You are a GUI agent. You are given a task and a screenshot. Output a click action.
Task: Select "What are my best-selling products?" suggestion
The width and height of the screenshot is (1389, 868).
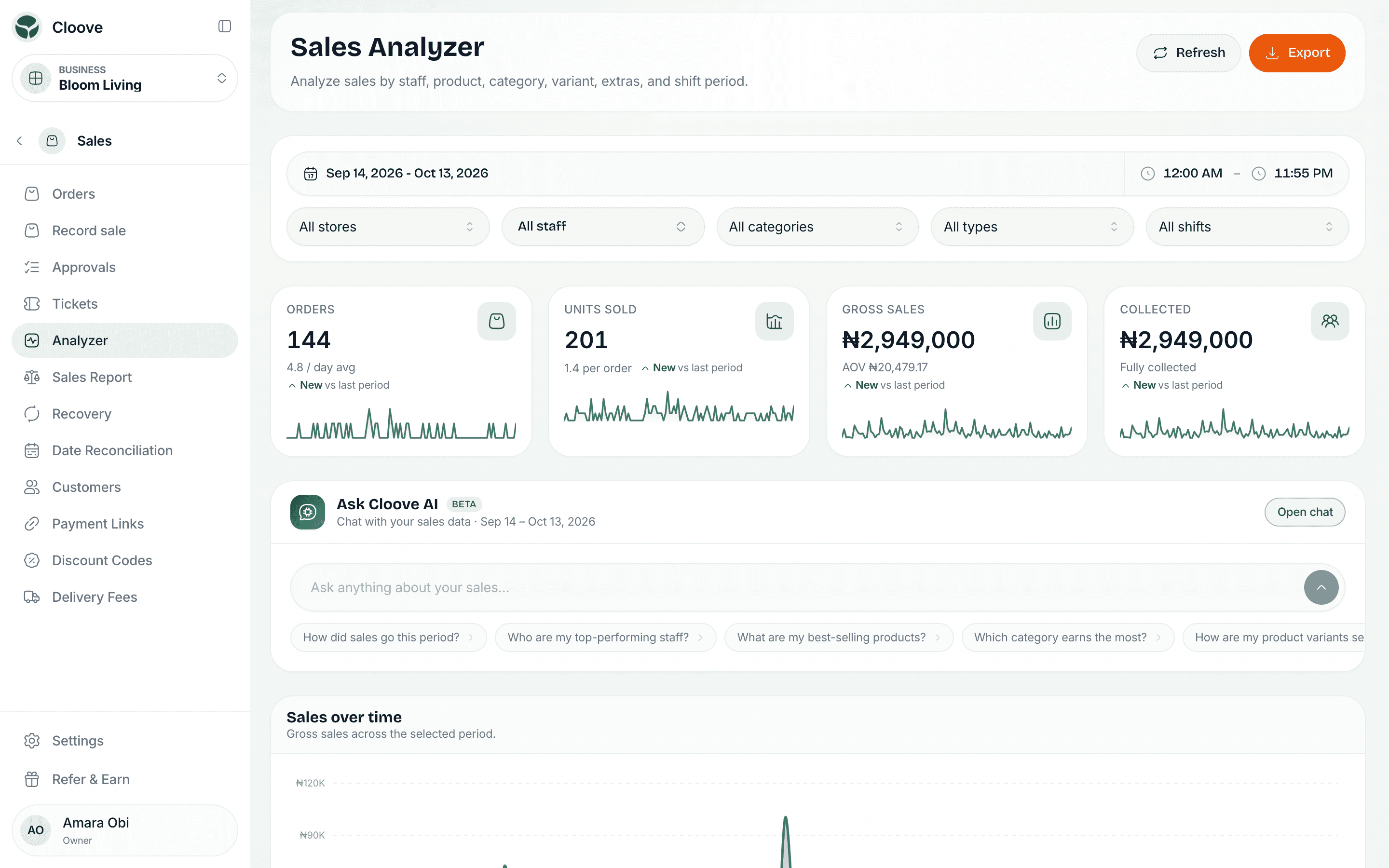point(839,637)
